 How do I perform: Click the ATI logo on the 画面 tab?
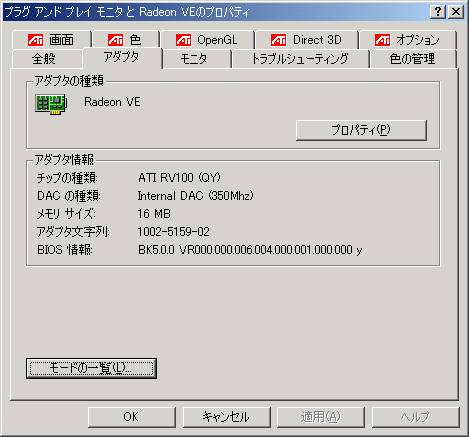35,40
